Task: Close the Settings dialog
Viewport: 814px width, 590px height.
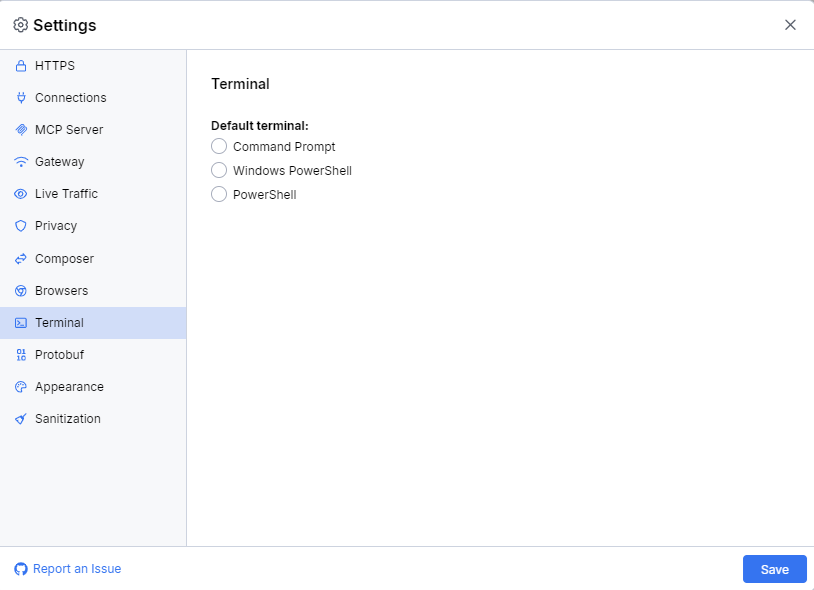Action: click(790, 24)
